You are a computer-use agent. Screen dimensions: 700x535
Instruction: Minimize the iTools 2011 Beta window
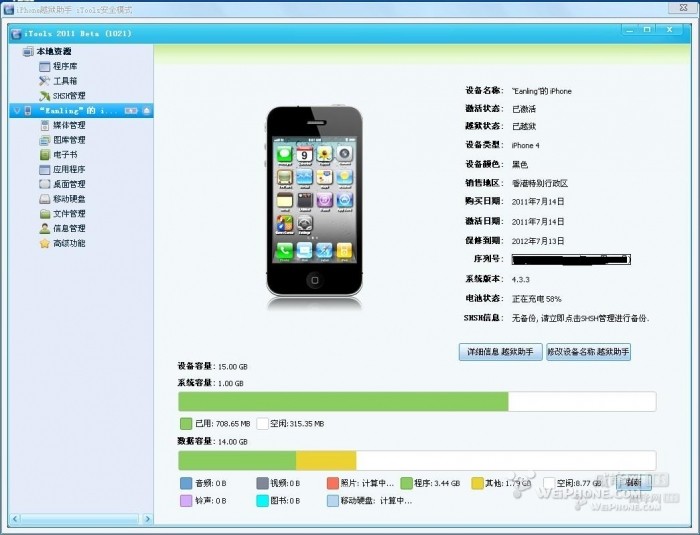click(x=630, y=29)
